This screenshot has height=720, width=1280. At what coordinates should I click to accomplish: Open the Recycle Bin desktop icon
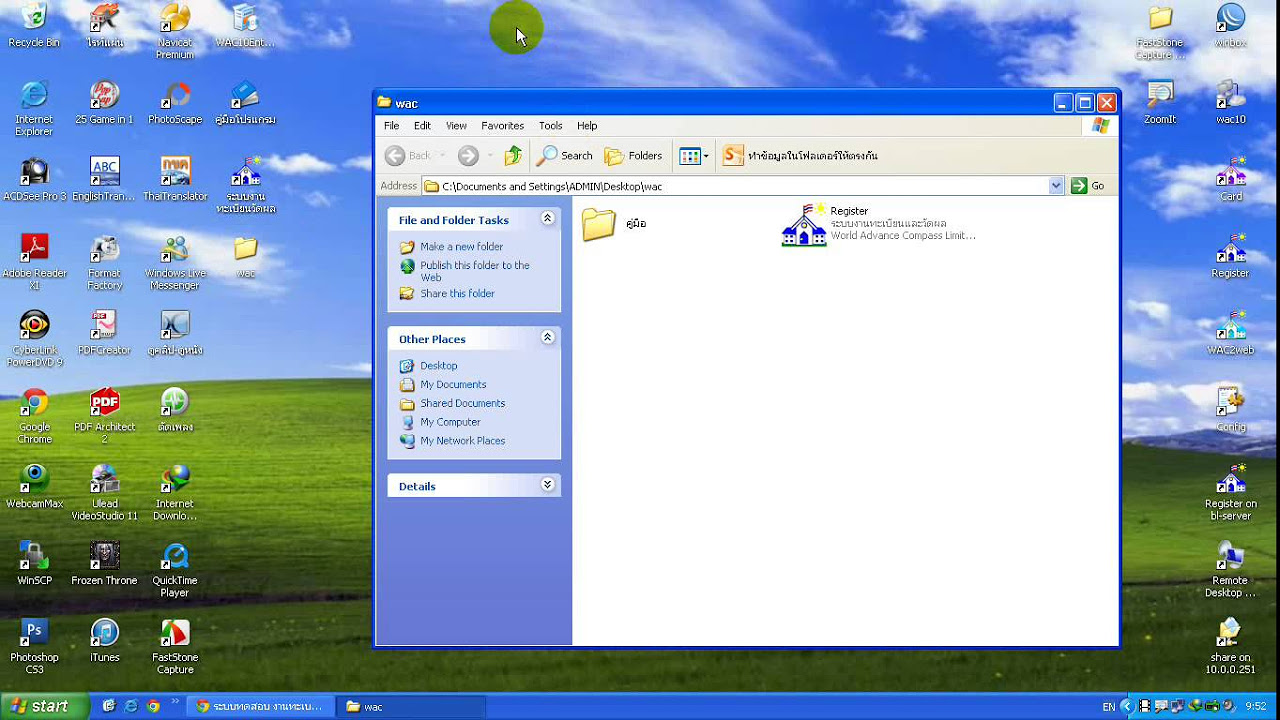click(x=34, y=25)
